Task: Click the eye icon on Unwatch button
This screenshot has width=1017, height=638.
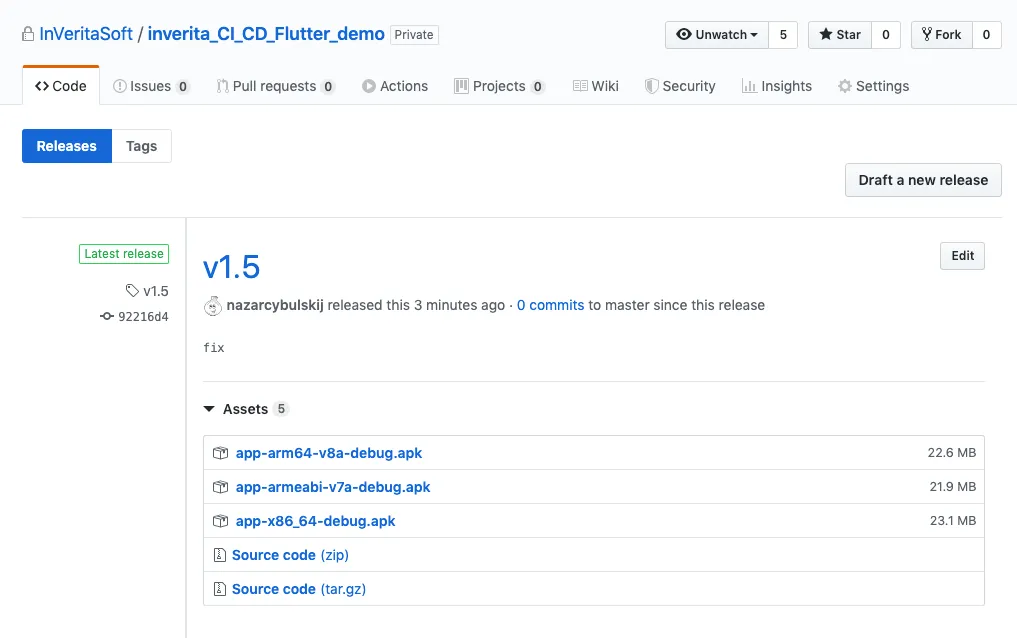Action: coord(684,34)
